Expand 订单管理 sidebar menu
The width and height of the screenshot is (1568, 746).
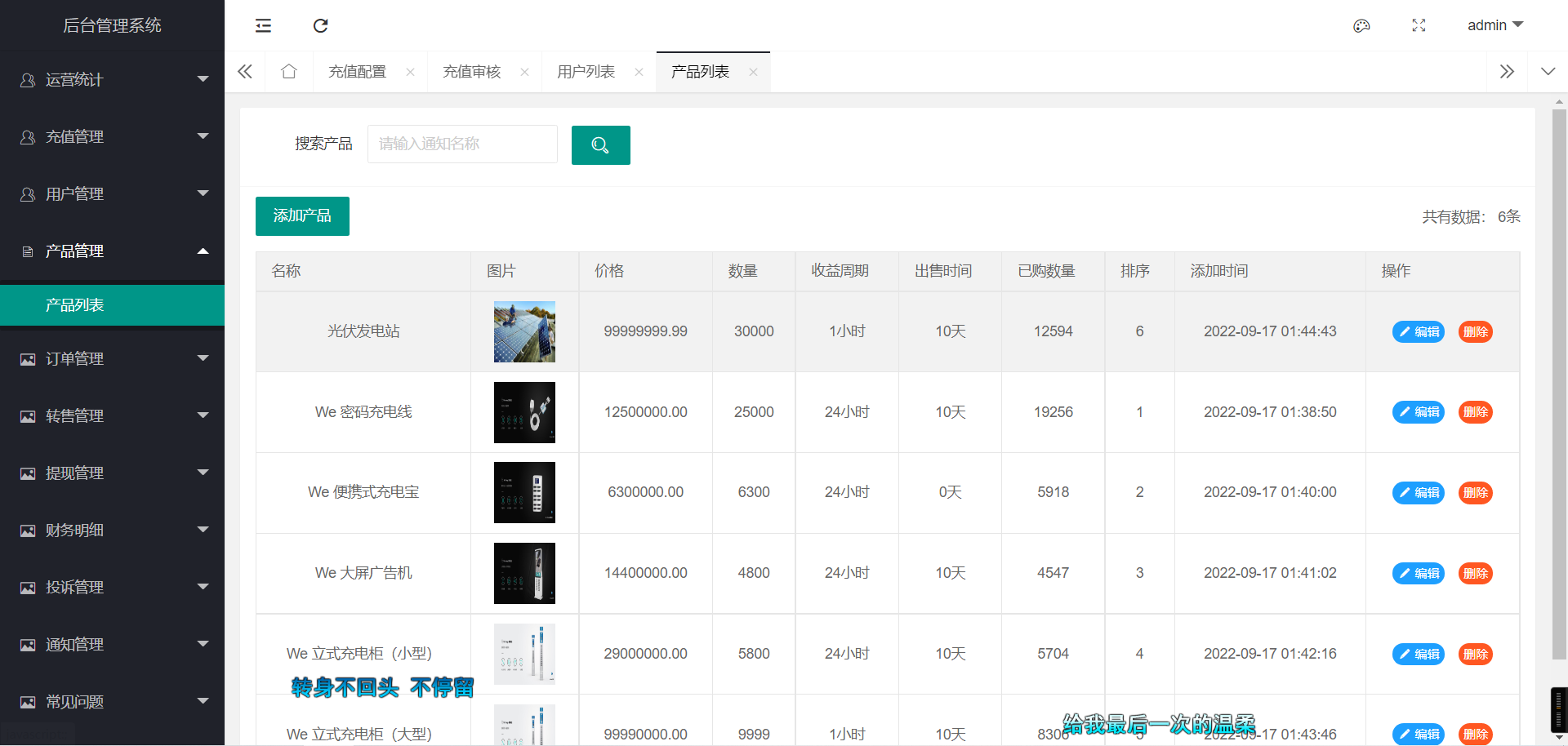click(x=112, y=358)
